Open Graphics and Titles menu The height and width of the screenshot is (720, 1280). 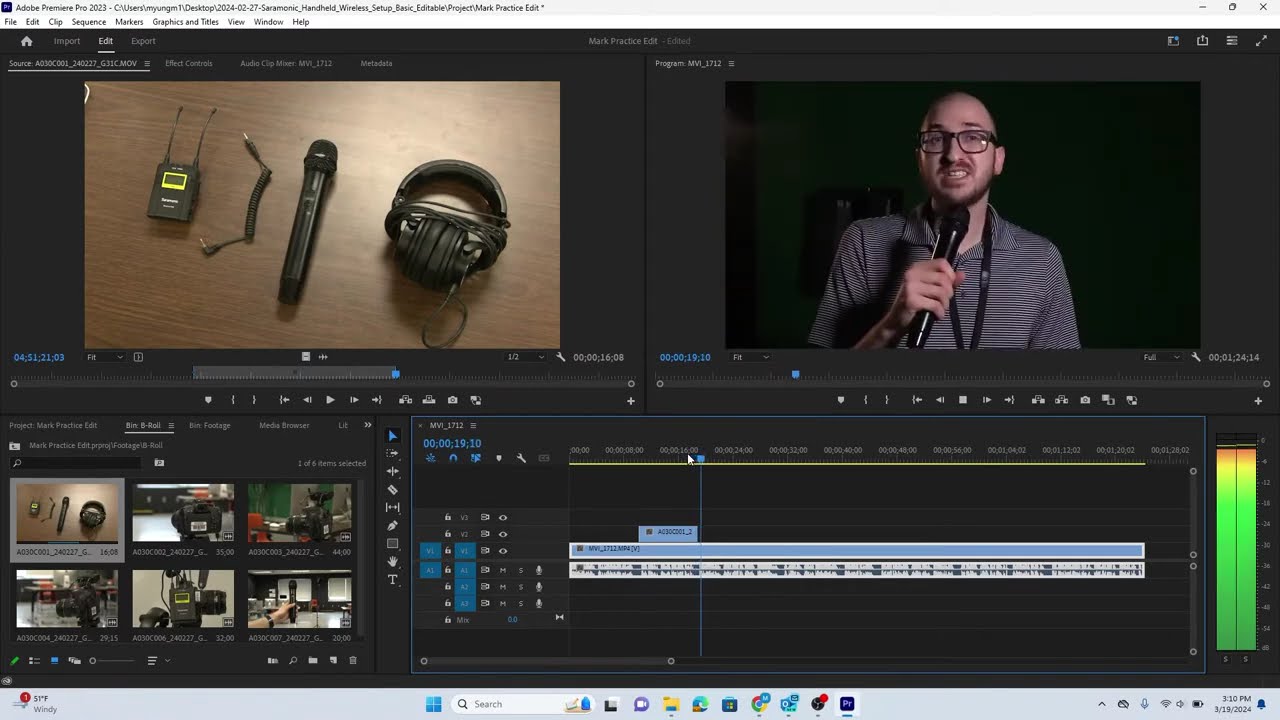[x=186, y=21]
